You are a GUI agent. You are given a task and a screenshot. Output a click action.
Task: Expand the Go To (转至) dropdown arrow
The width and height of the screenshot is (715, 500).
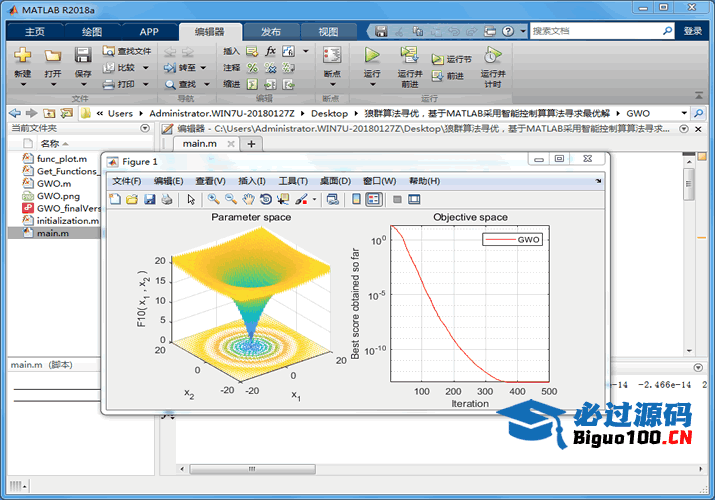pos(203,68)
